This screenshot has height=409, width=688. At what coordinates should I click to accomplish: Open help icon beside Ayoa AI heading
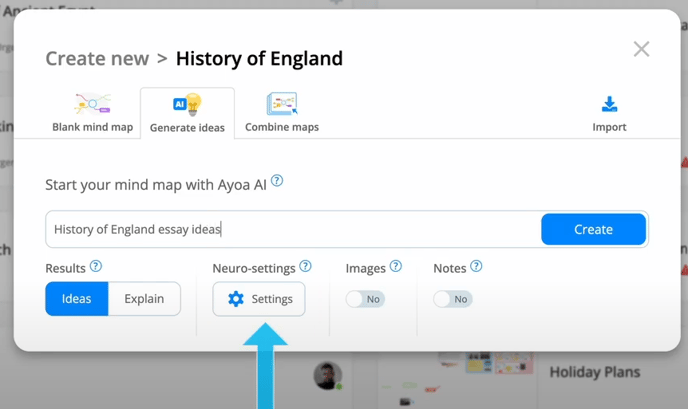tap(277, 180)
